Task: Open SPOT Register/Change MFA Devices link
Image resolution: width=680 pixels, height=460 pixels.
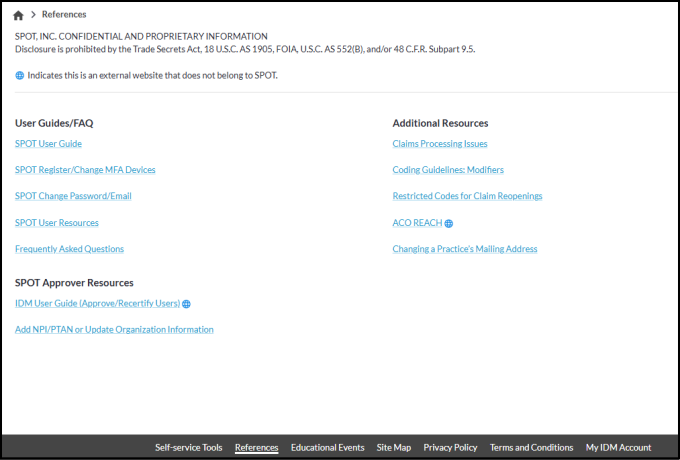Action: [x=85, y=170]
